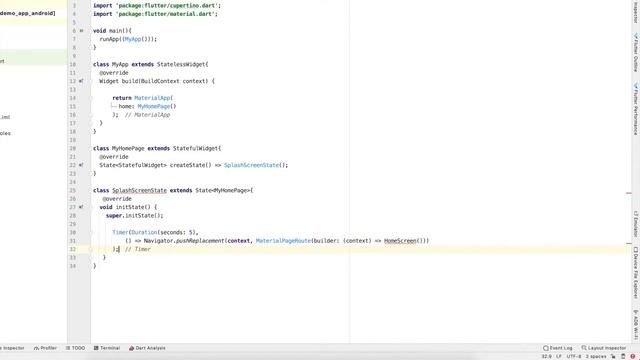This screenshot has height=360, width=640.
Task: Click super.initState() on line 28
Action: (134, 216)
